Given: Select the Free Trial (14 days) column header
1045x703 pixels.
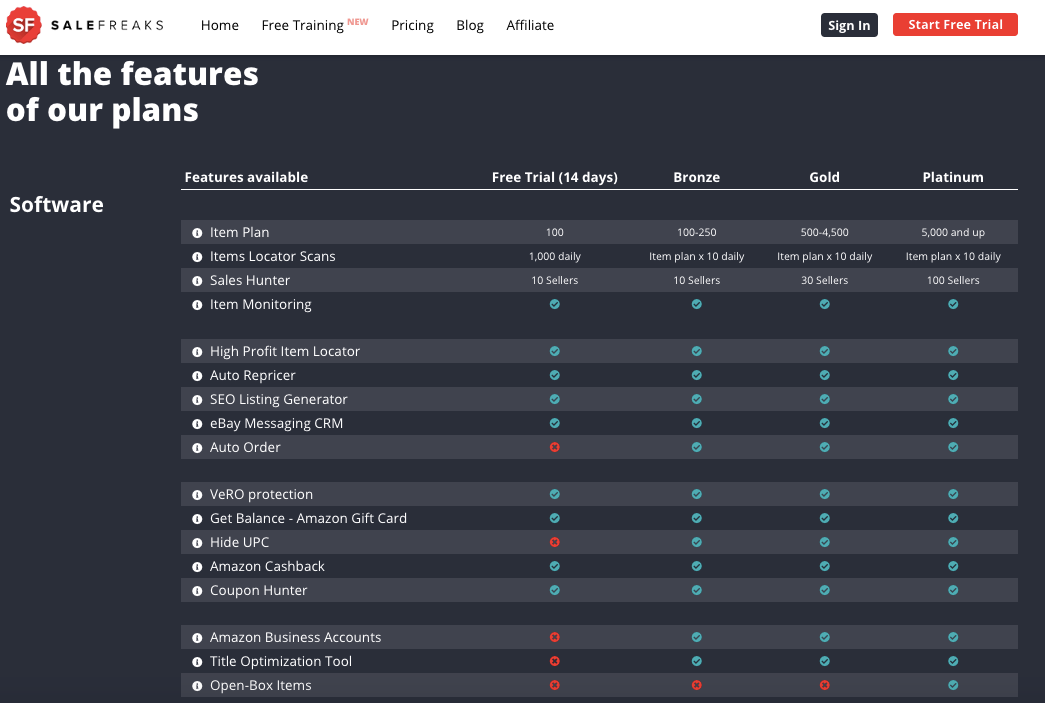Looking at the screenshot, I should point(554,177).
